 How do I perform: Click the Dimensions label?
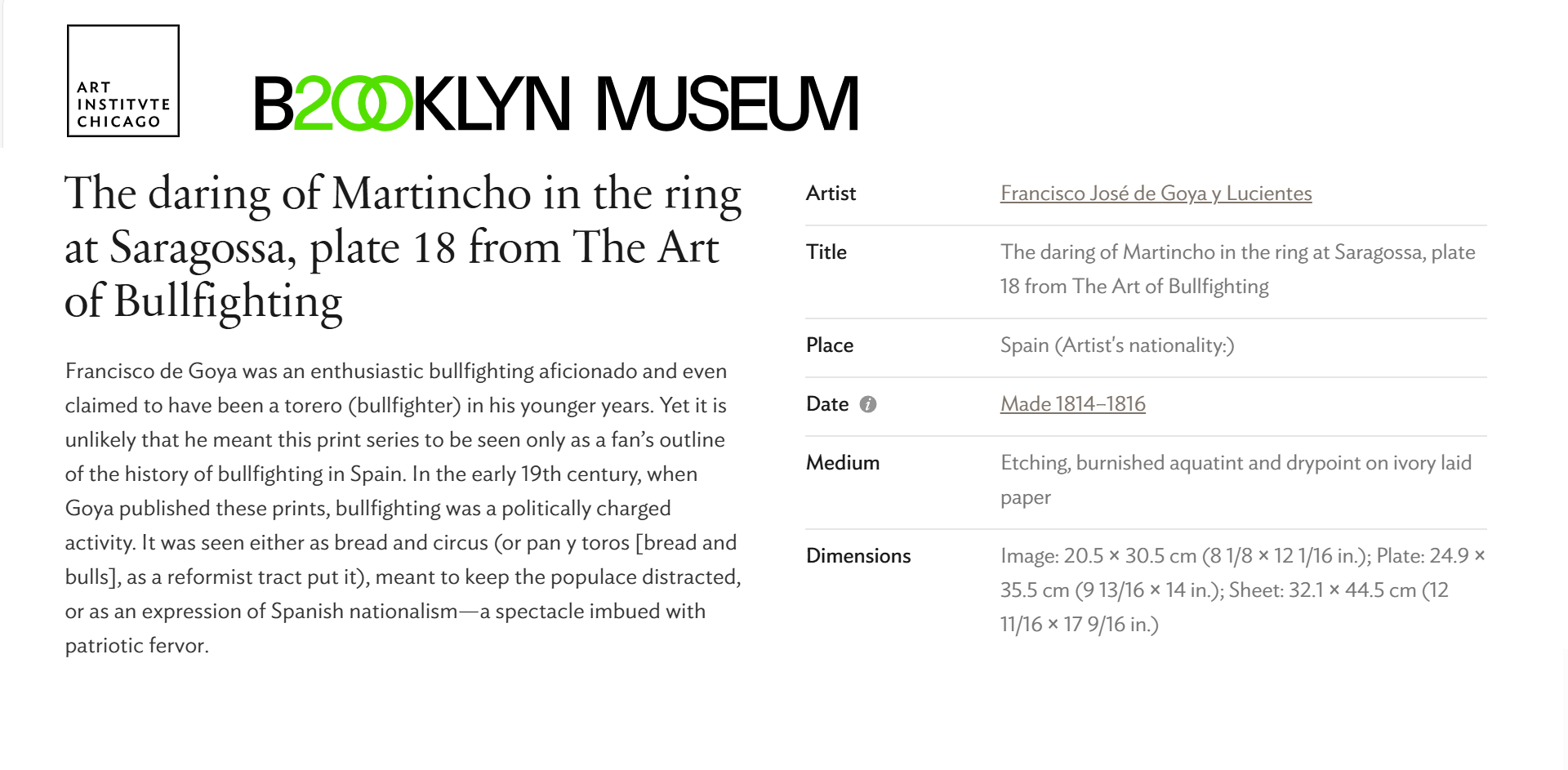(x=858, y=556)
